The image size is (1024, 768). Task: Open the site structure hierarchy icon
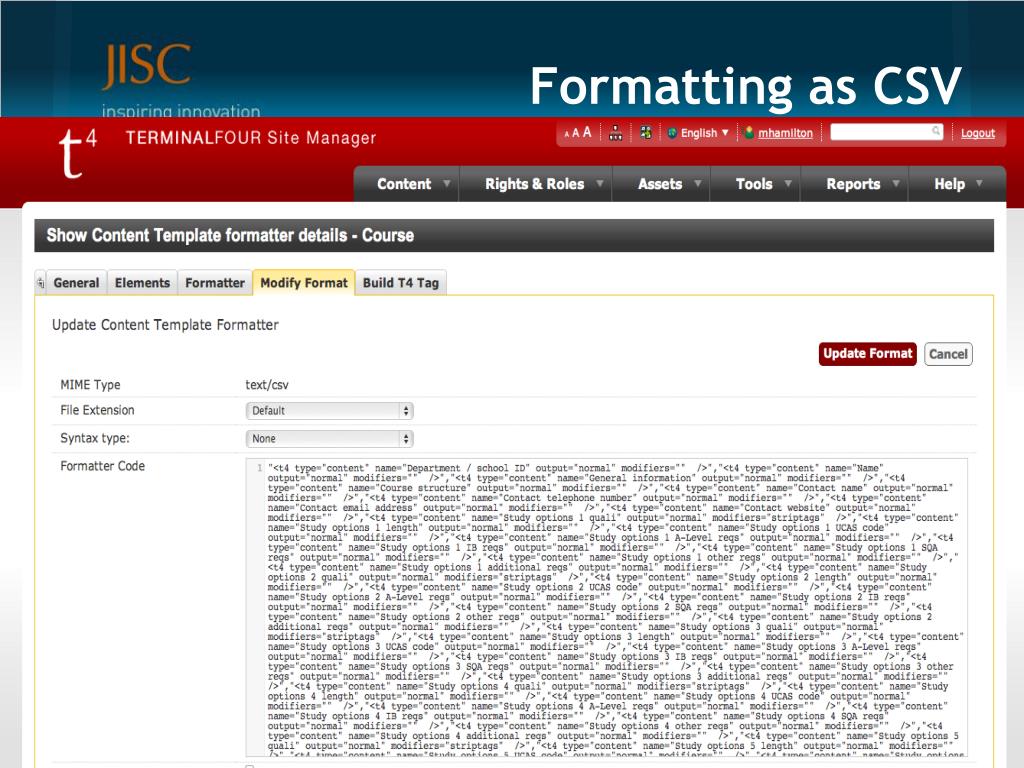coord(615,133)
